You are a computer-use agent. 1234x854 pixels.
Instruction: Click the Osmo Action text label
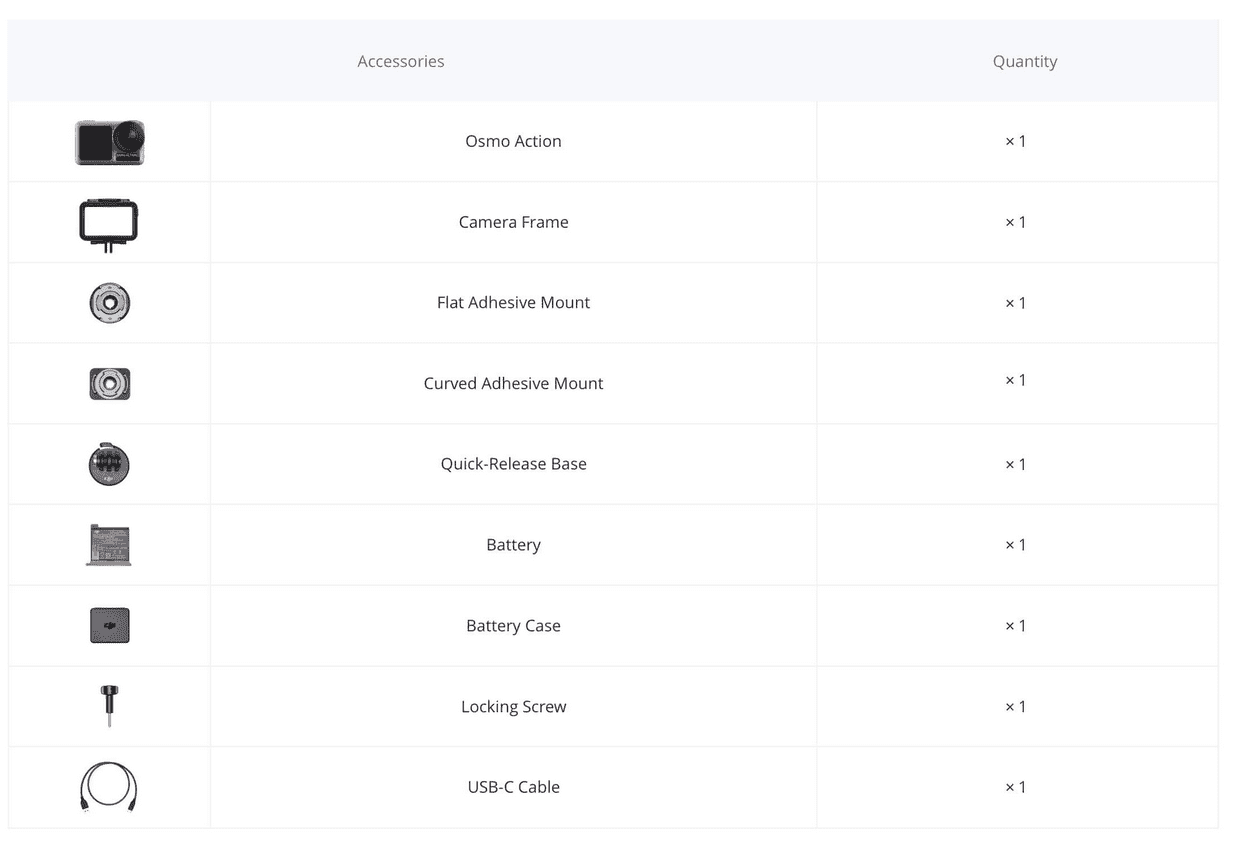tap(513, 141)
